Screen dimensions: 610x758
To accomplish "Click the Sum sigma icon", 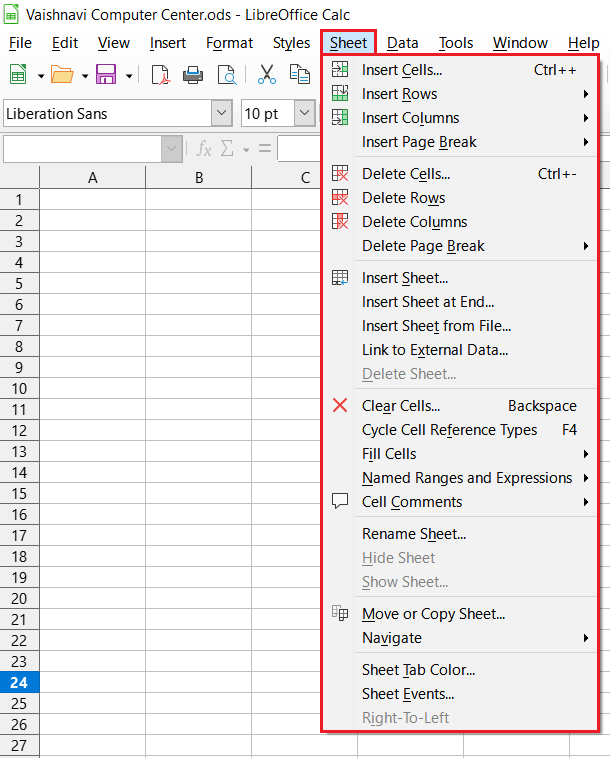I will pyautogui.click(x=227, y=148).
